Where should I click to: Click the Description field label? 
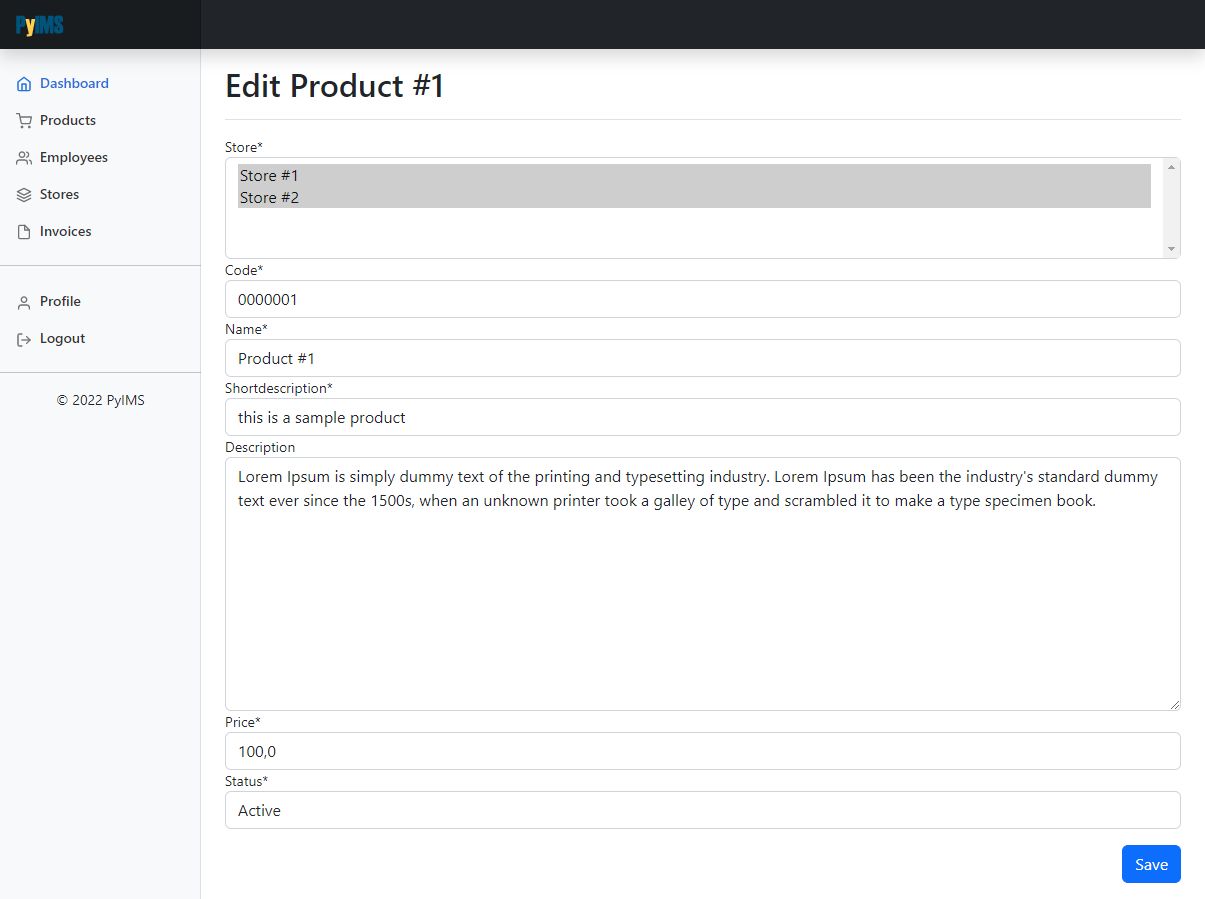pyautogui.click(x=260, y=447)
